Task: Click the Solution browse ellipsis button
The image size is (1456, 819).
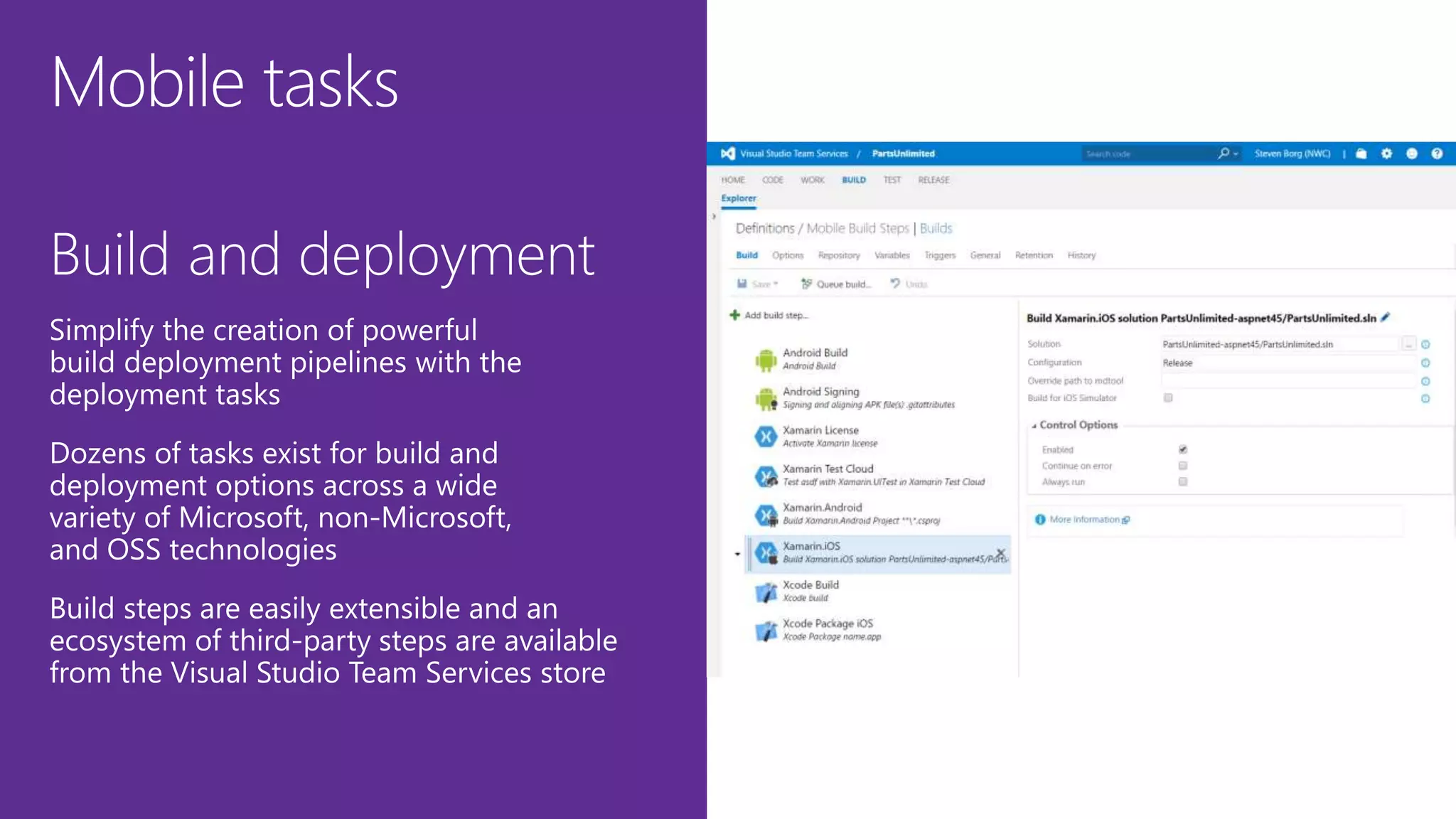Action: point(1408,344)
